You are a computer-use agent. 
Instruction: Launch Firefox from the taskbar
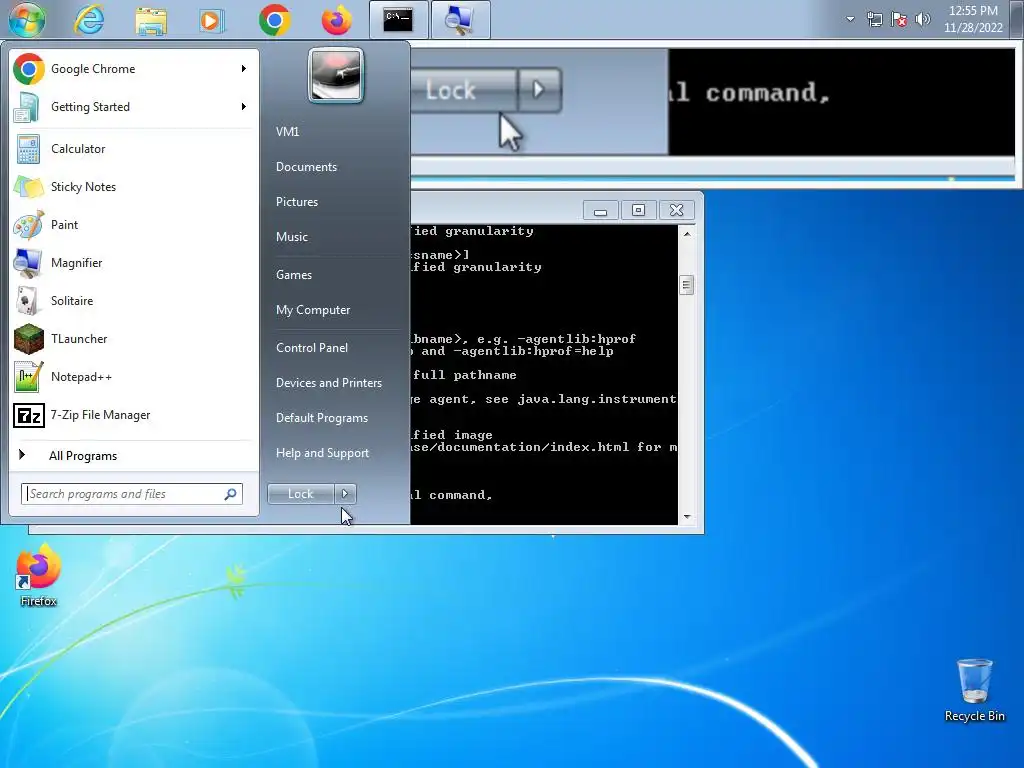[x=336, y=20]
